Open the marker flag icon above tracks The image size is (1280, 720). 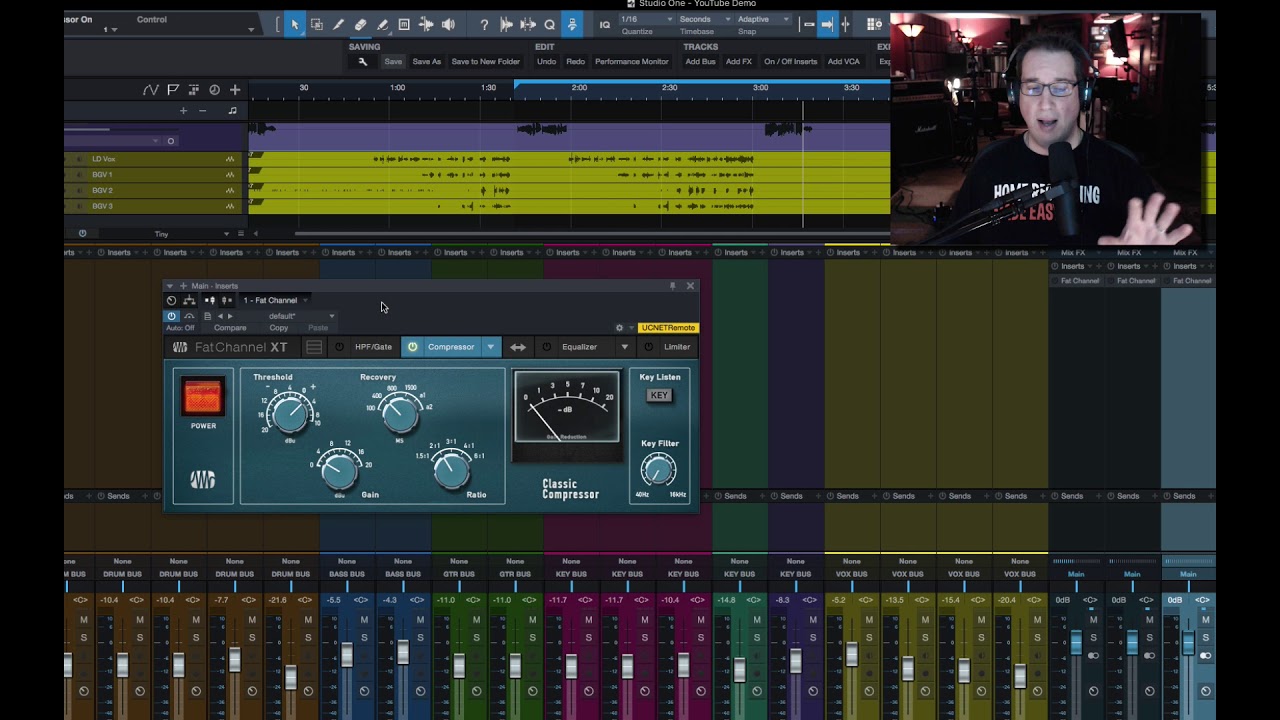point(173,89)
